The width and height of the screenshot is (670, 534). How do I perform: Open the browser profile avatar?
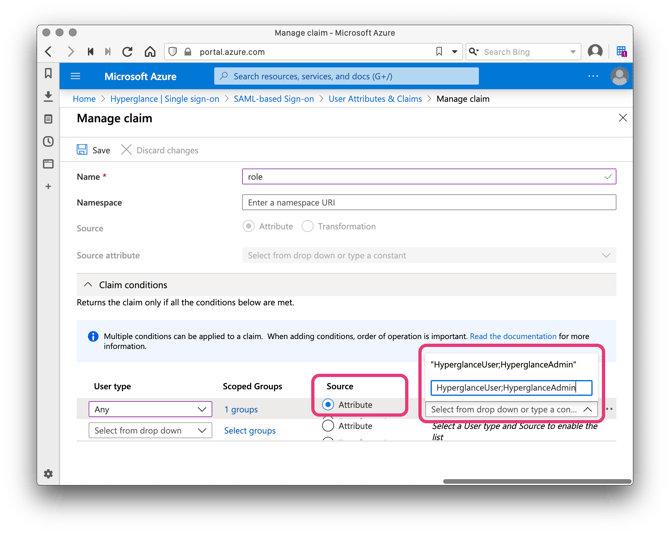pos(595,51)
